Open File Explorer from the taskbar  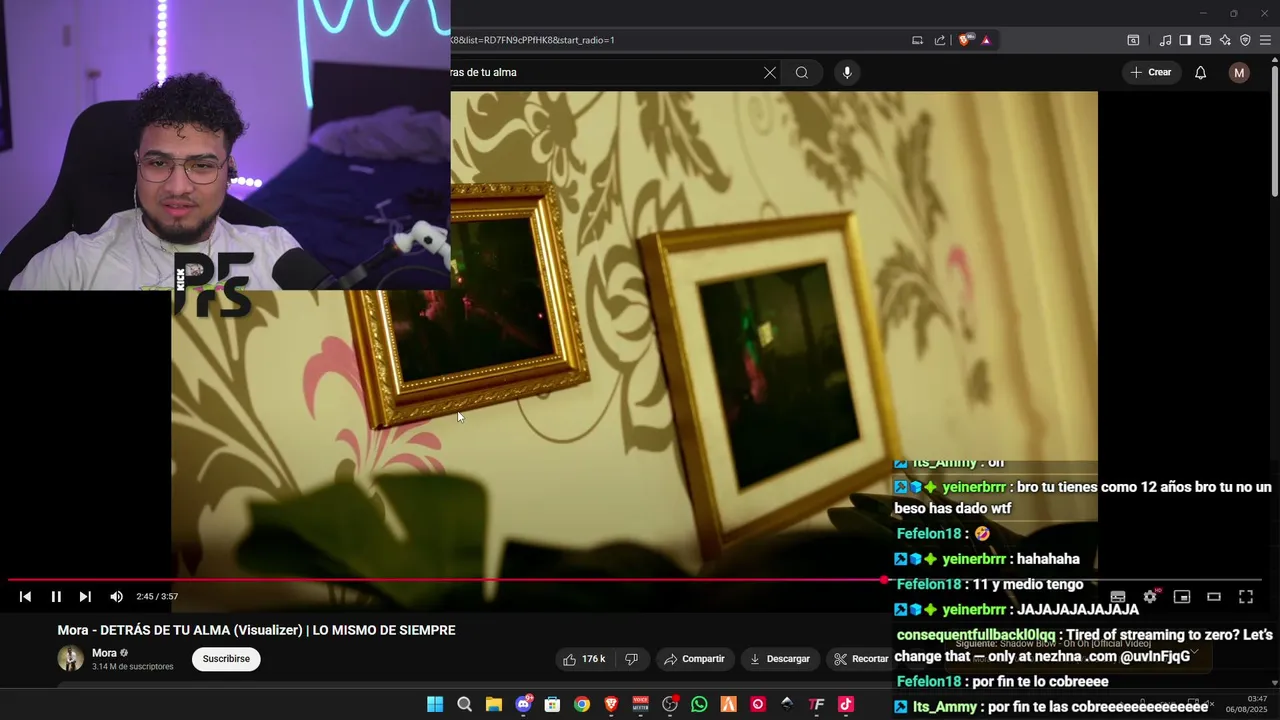click(494, 705)
